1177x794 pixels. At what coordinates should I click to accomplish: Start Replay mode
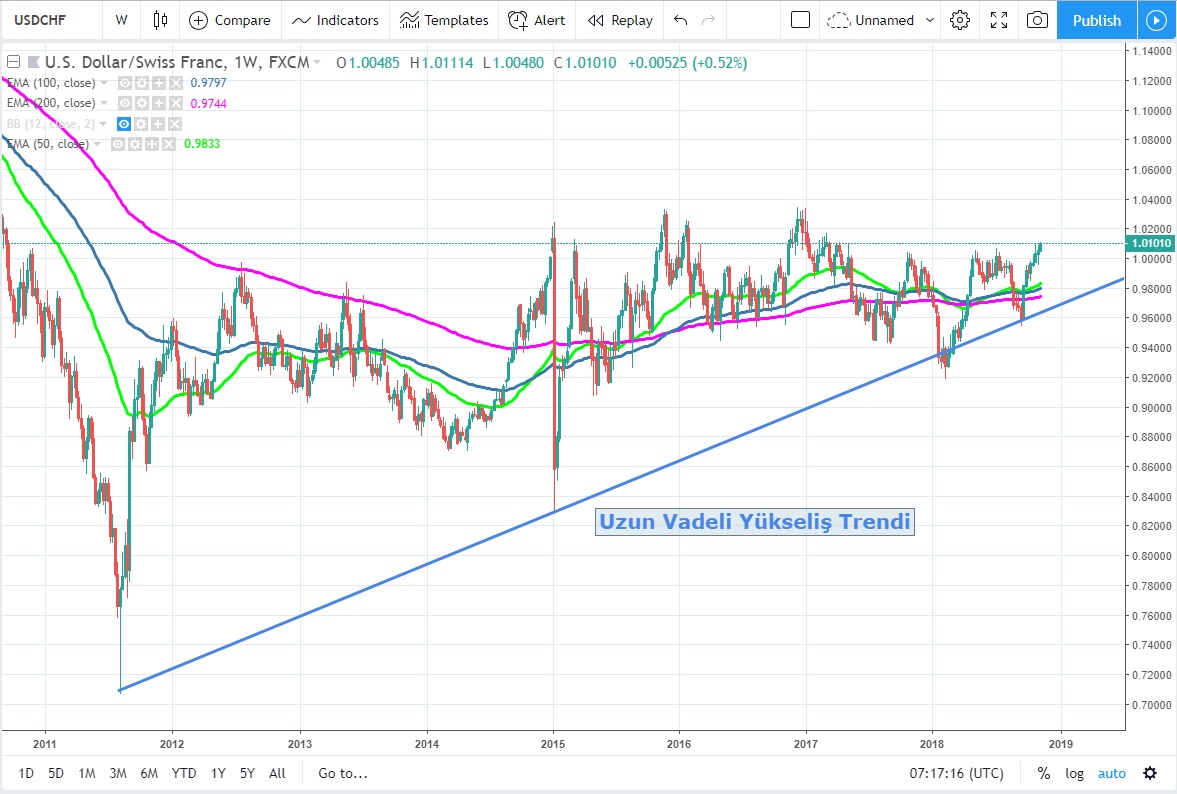tap(620, 20)
